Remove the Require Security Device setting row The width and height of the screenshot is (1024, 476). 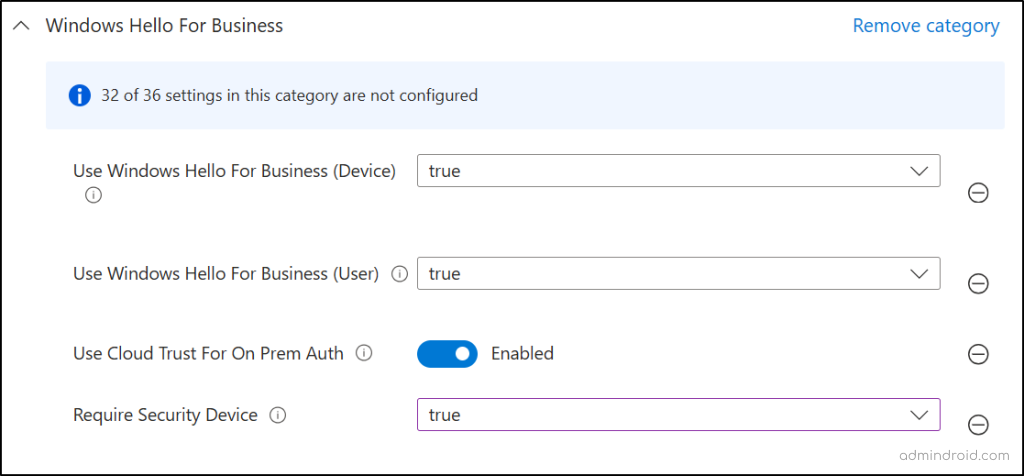(x=978, y=425)
